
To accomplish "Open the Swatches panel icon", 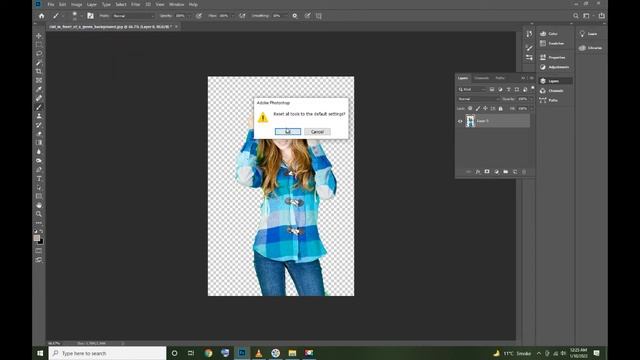I will pos(543,43).
